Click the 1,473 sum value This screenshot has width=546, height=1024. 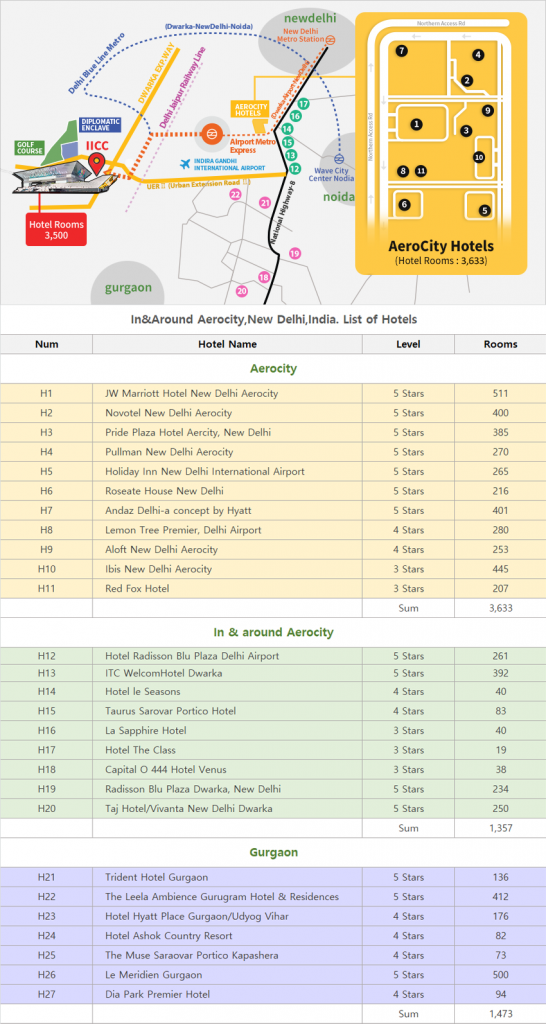coord(500,1014)
